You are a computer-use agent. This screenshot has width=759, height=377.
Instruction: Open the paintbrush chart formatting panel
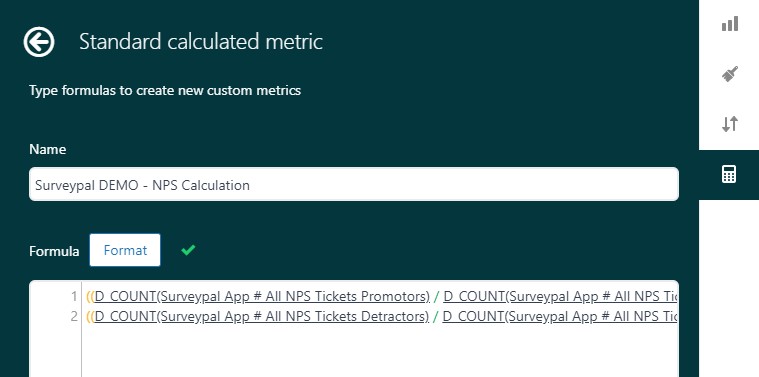729,74
